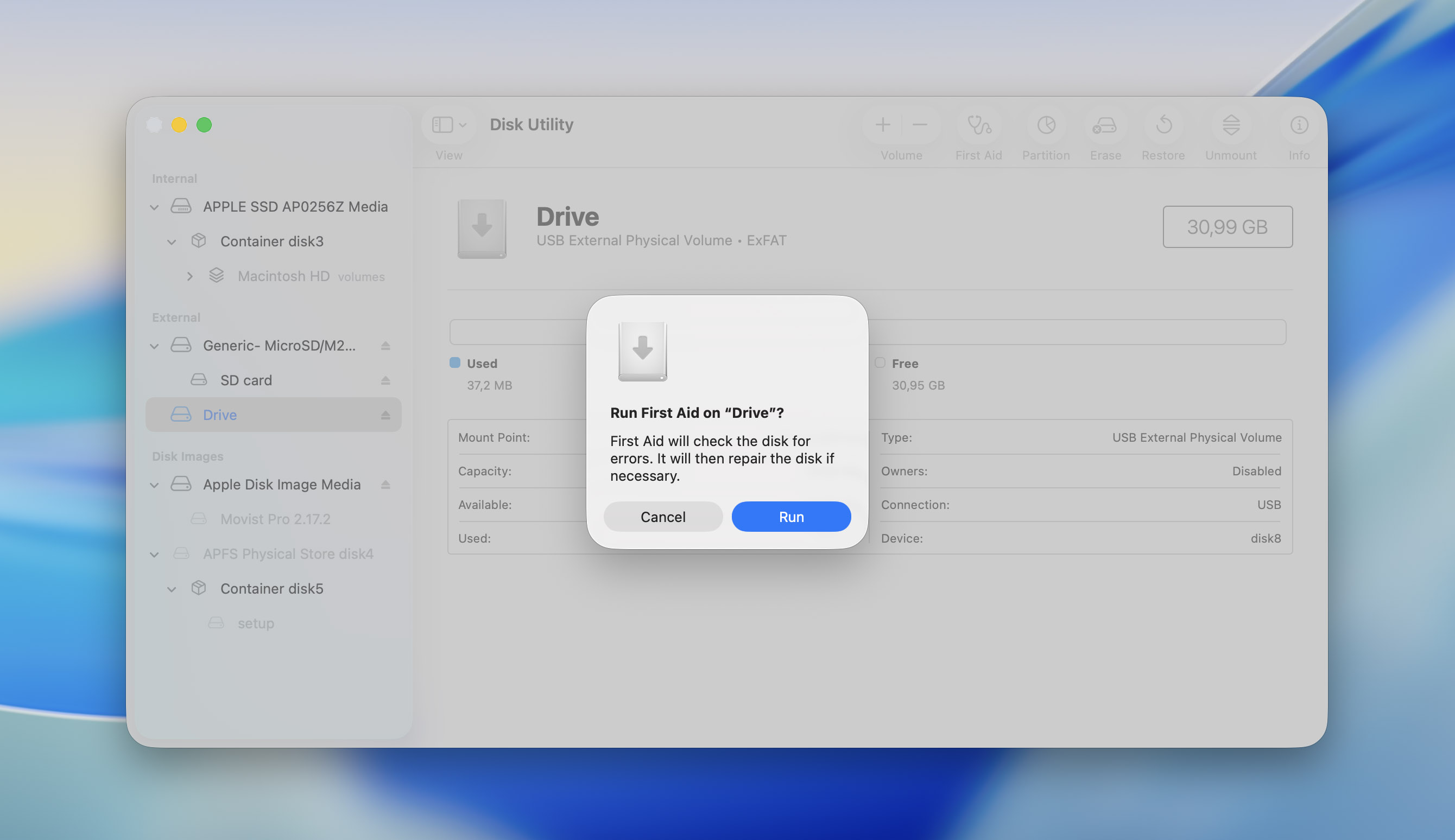Click the "Disabled" owners value
The height and width of the screenshot is (840, 1455).
1256,471
